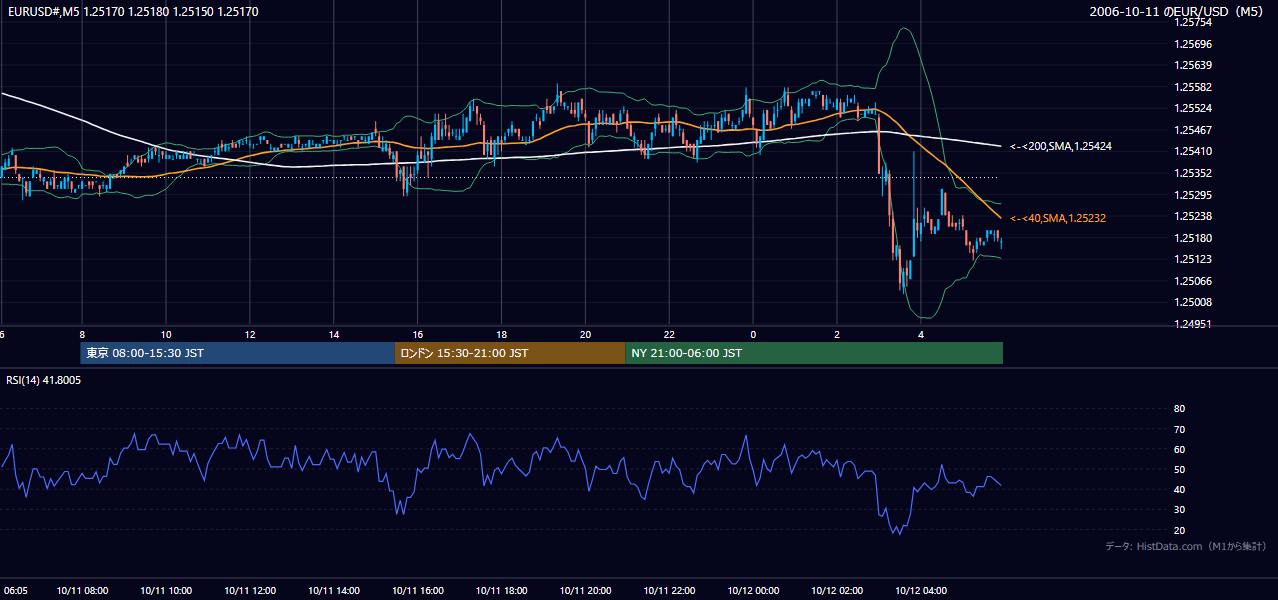
Task: Click price level 1.25410 on the axis
Action: [1193, 151]
